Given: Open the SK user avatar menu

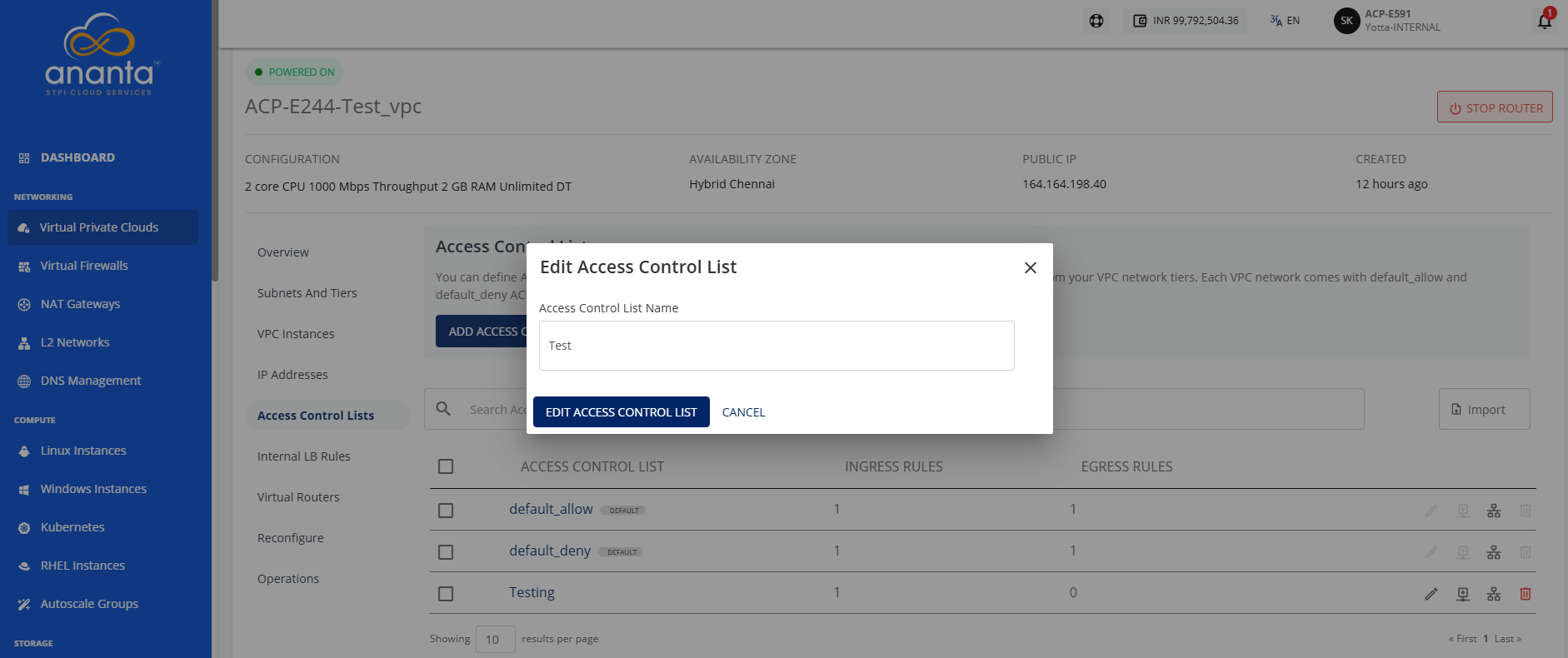Looking at the screenshot, I should pyautogui.click(x=1346, y=21).
